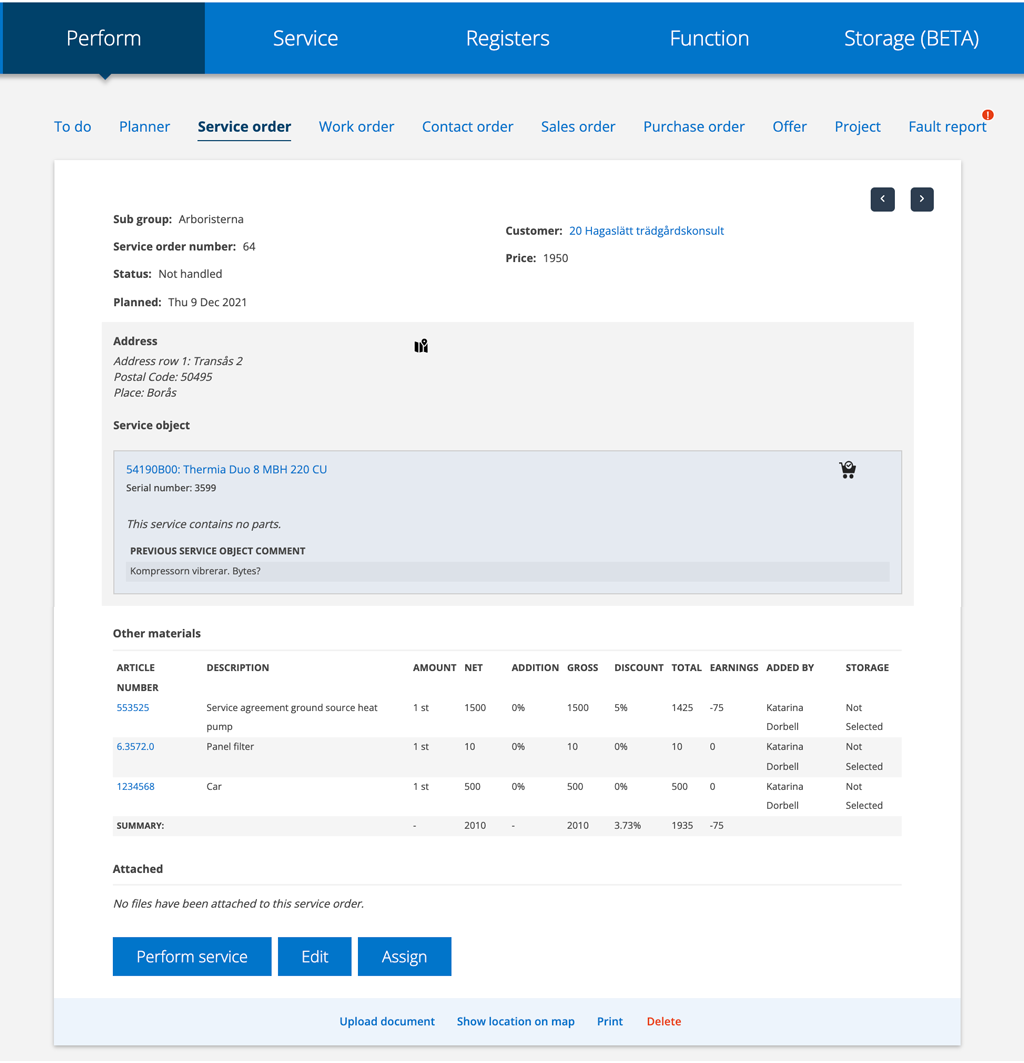The image size is (1024, 1063).
Task: Click the Assign button
Action: [x=404, y=956]
